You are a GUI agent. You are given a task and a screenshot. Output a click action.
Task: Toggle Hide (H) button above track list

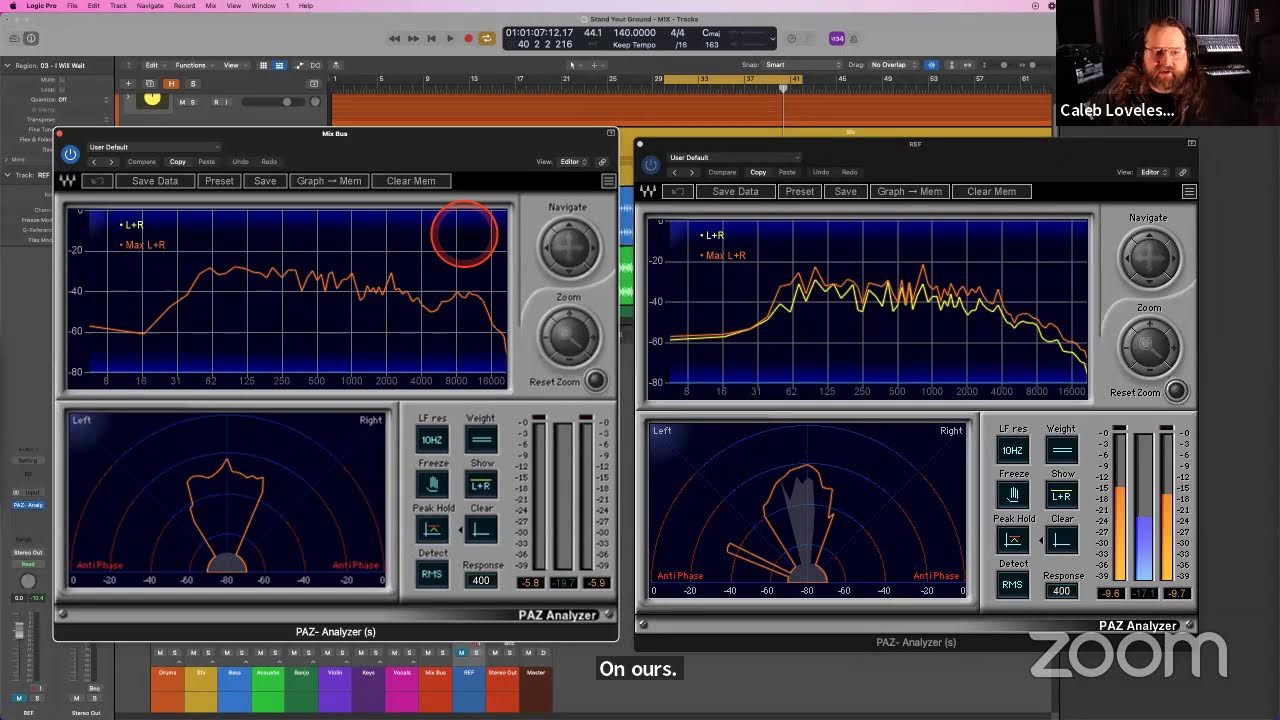click(172, 84)
